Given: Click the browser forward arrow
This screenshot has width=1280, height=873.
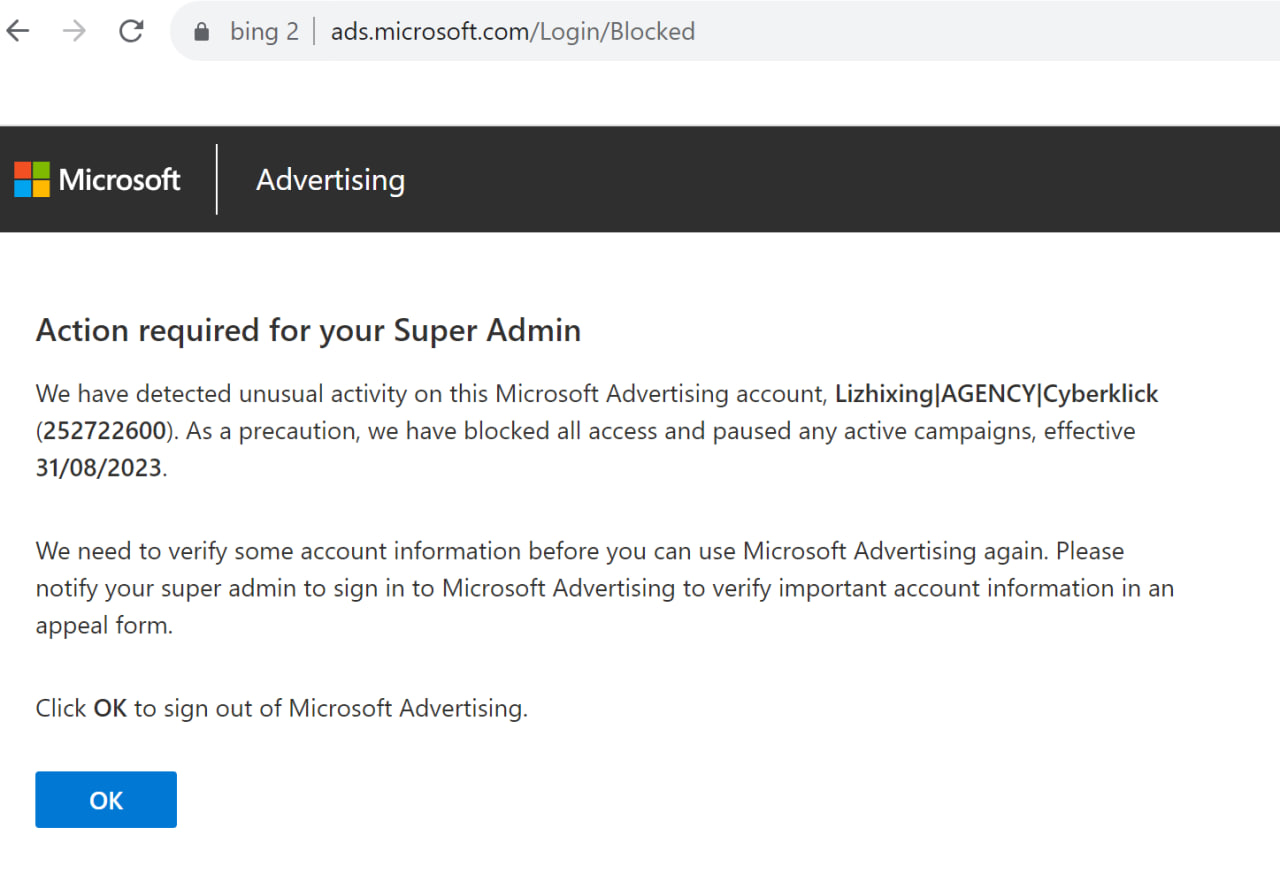Looking at the screenshot, I should (74, 31).
